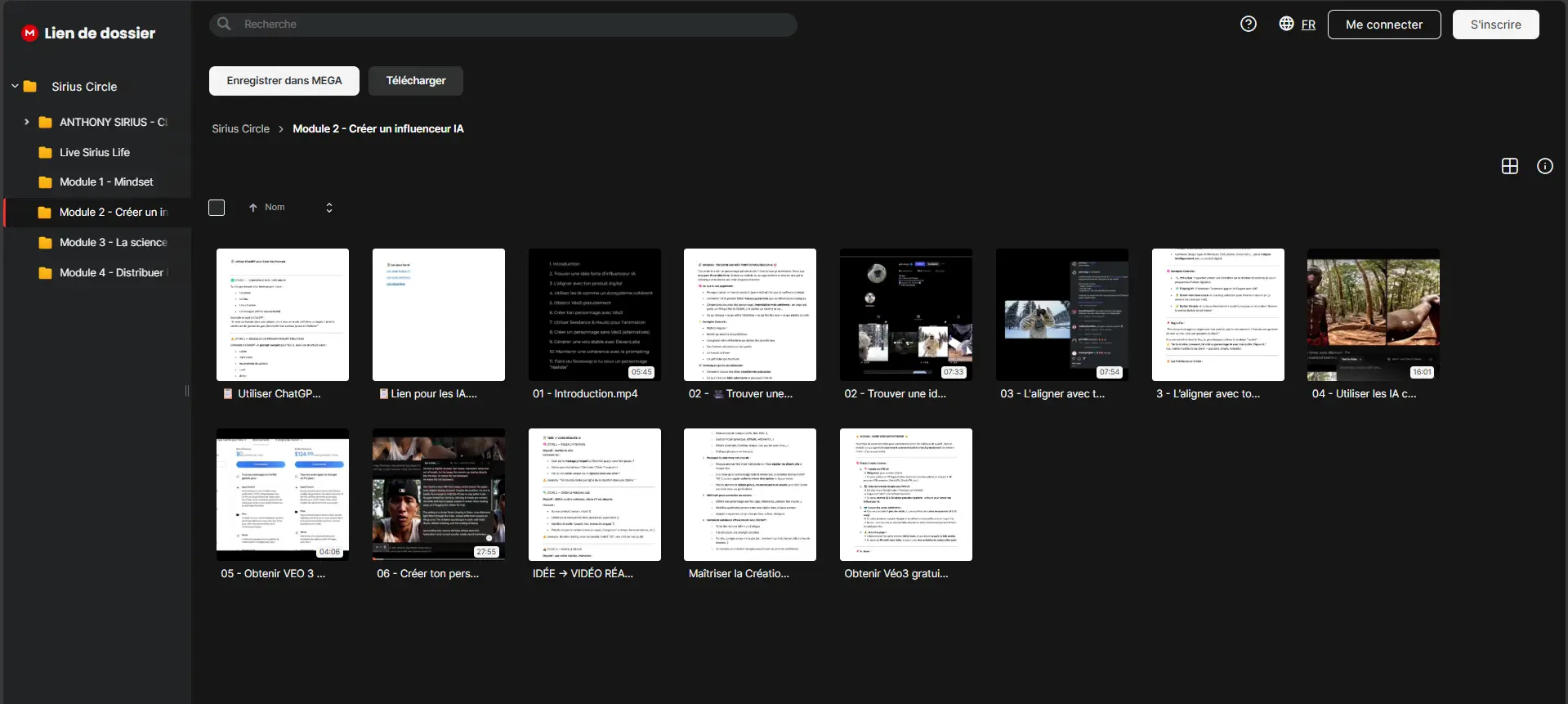Open the help question mark icon

tap(1249, 24)
